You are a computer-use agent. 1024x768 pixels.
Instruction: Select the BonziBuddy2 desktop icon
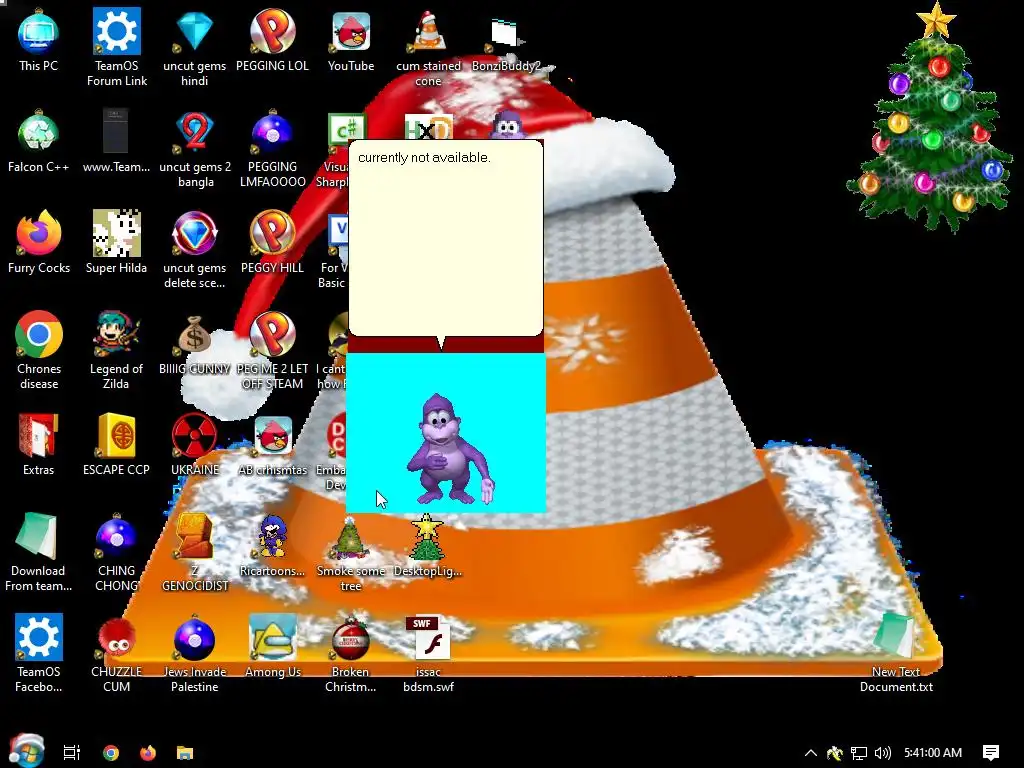click(506, 40)
